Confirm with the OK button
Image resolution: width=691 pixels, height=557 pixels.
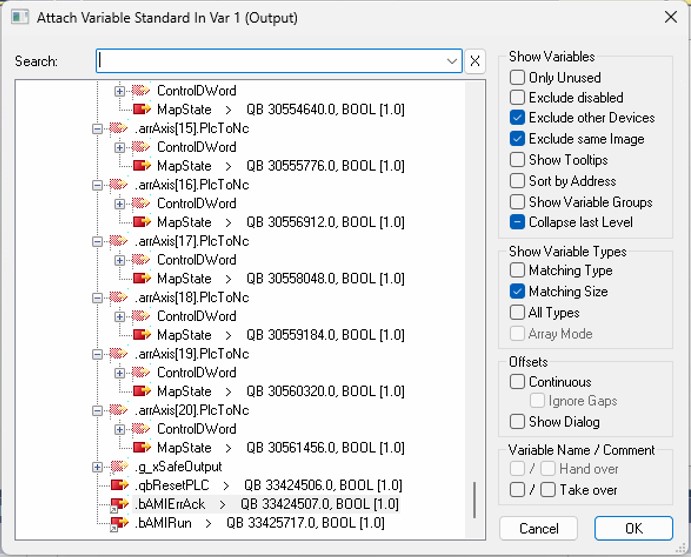[x=633, y=528]
